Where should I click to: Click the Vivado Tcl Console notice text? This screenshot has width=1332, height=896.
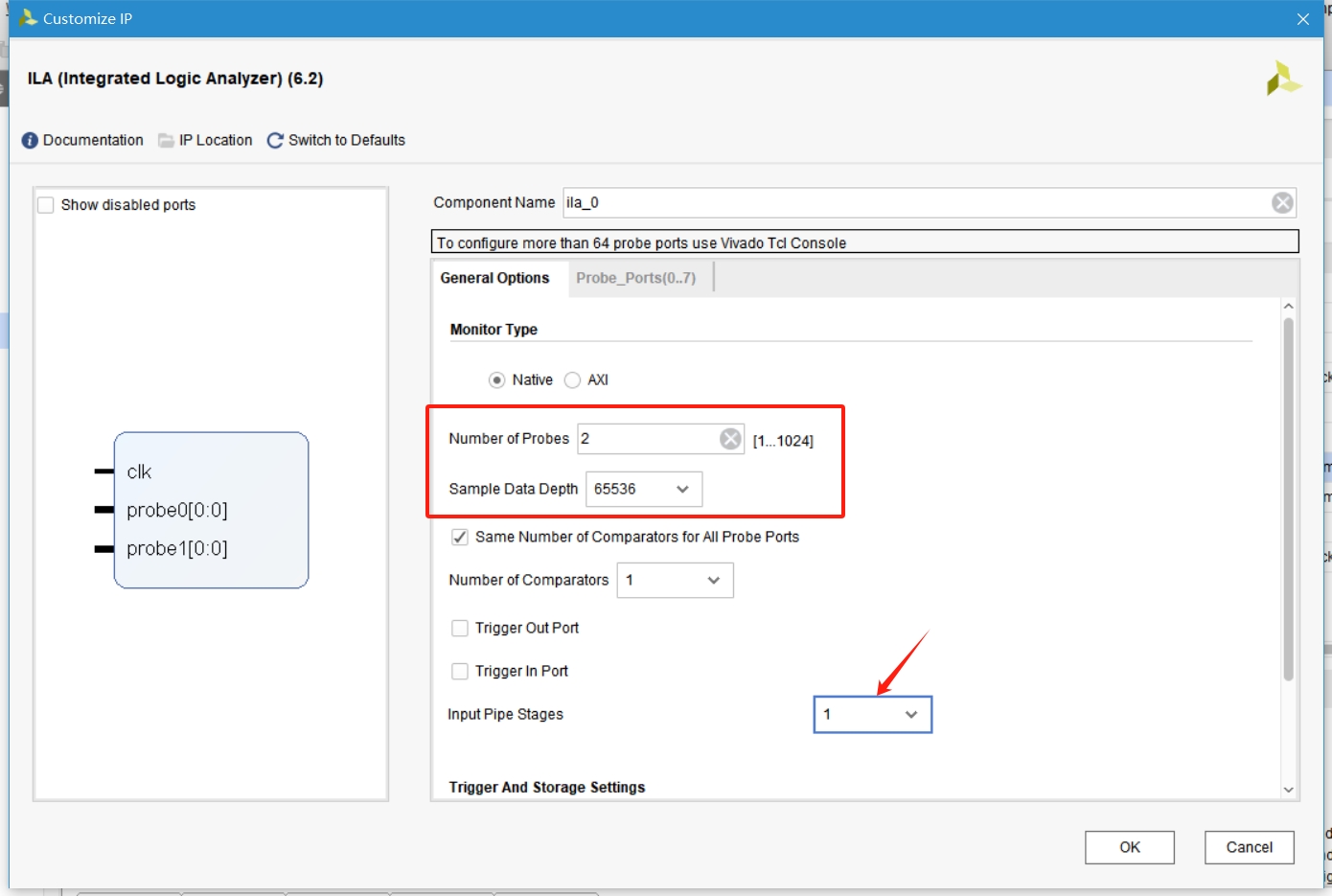642,242
